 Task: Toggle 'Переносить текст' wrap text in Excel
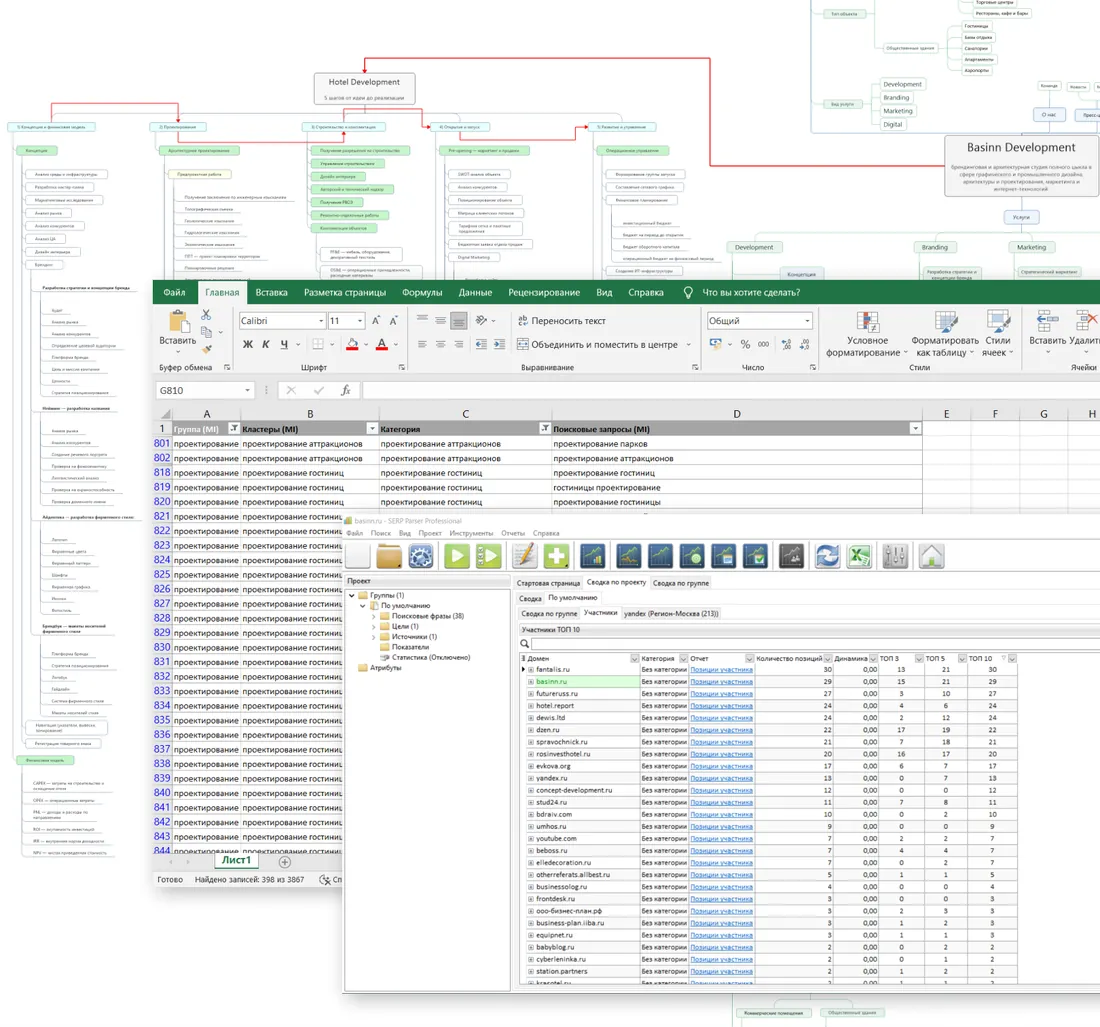tap(561, 321)
